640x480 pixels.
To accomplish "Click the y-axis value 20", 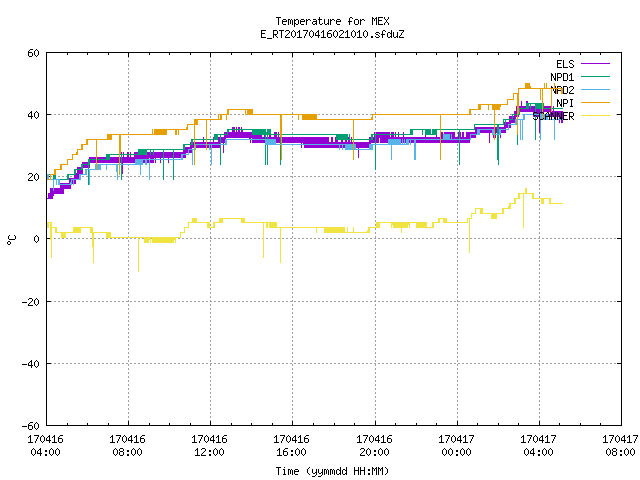I will 33,177.
